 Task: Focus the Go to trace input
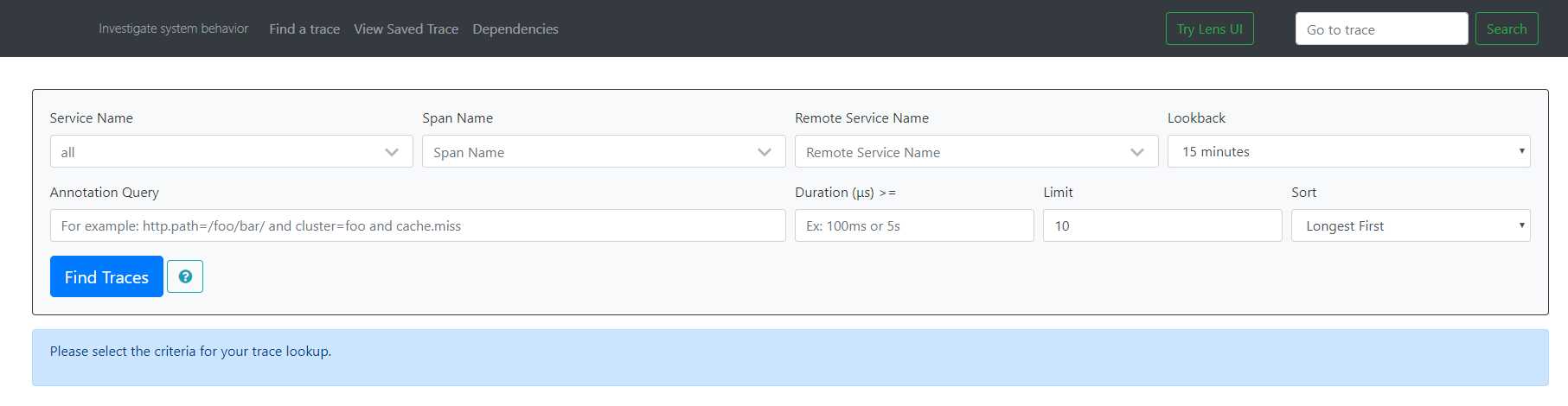(1381, 29)
